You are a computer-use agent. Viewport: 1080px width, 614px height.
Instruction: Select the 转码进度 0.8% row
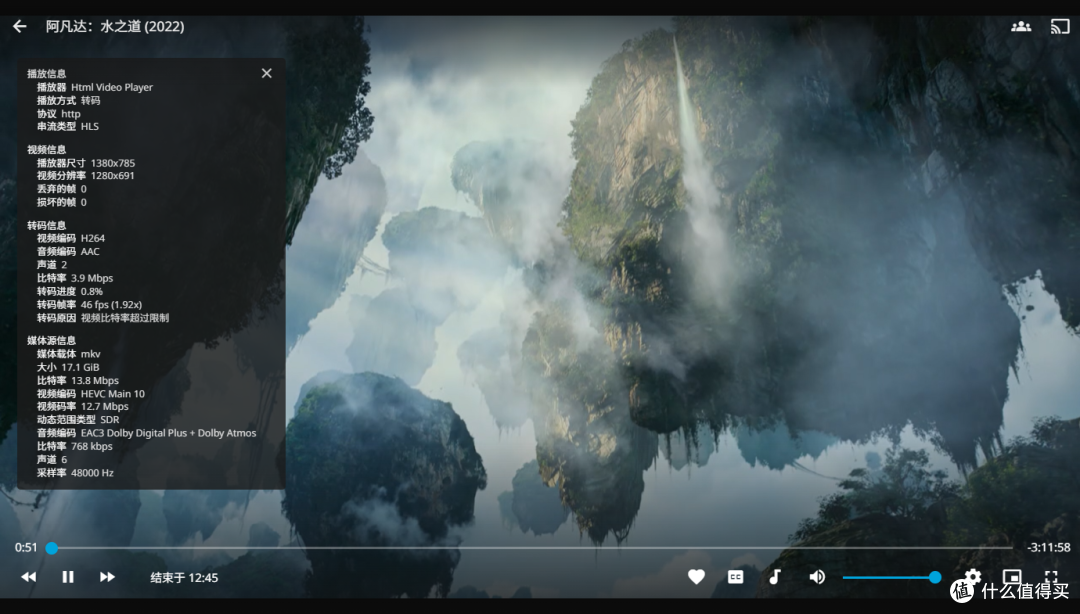tap(70, 291)
